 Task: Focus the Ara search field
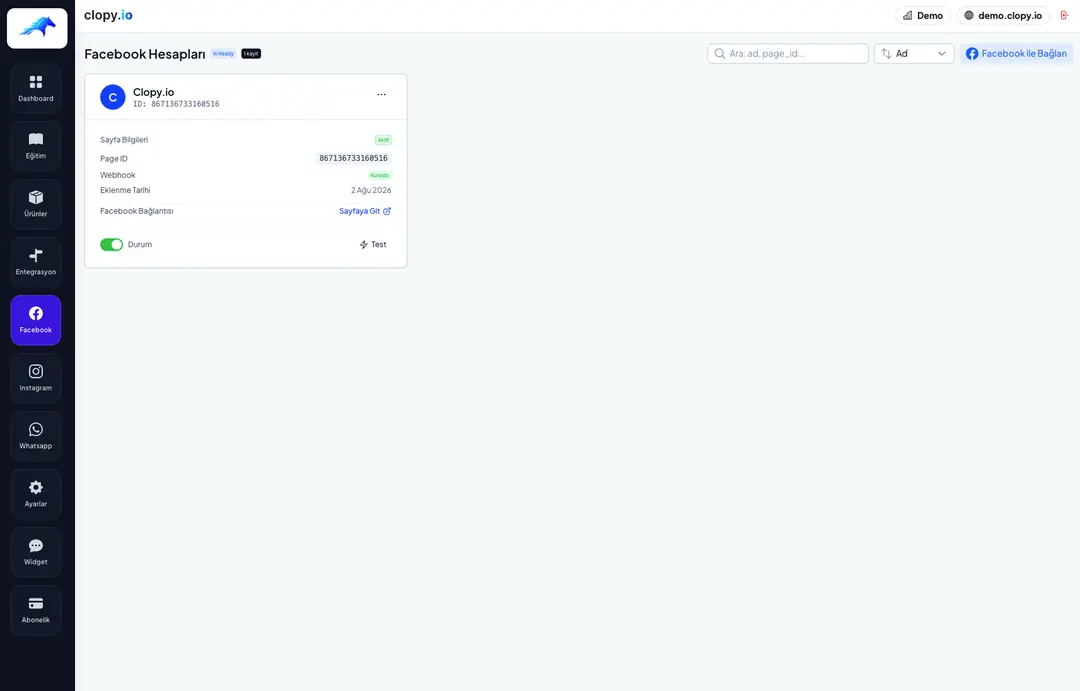788,53
